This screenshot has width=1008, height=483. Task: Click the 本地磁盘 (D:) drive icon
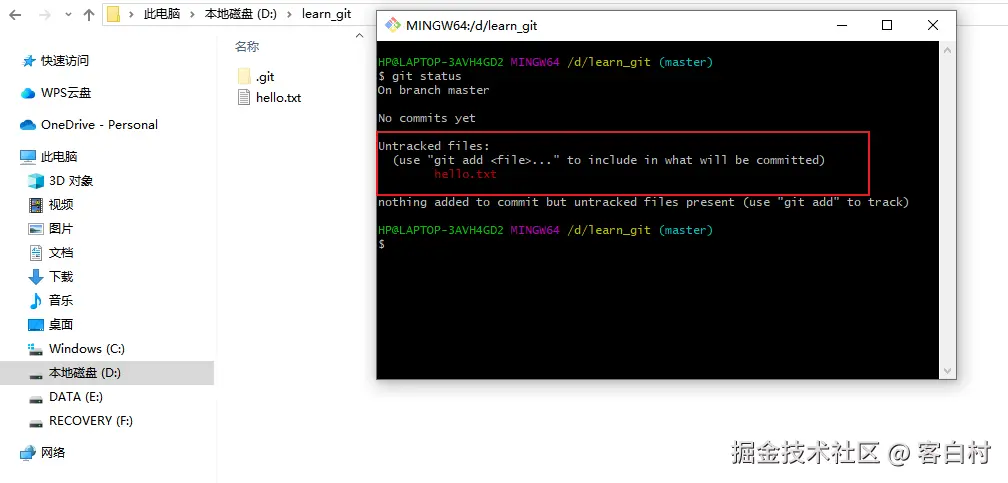[36, 374]
